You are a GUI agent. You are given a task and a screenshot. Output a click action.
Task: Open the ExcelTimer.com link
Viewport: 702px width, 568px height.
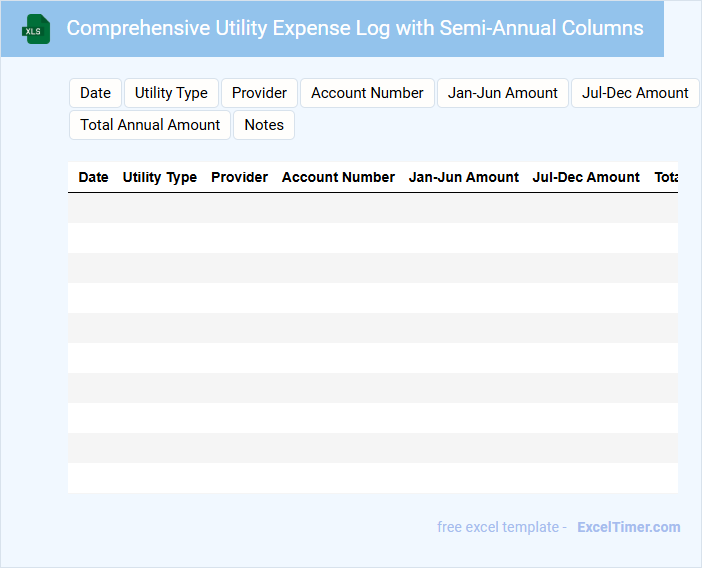click(628, 527)
